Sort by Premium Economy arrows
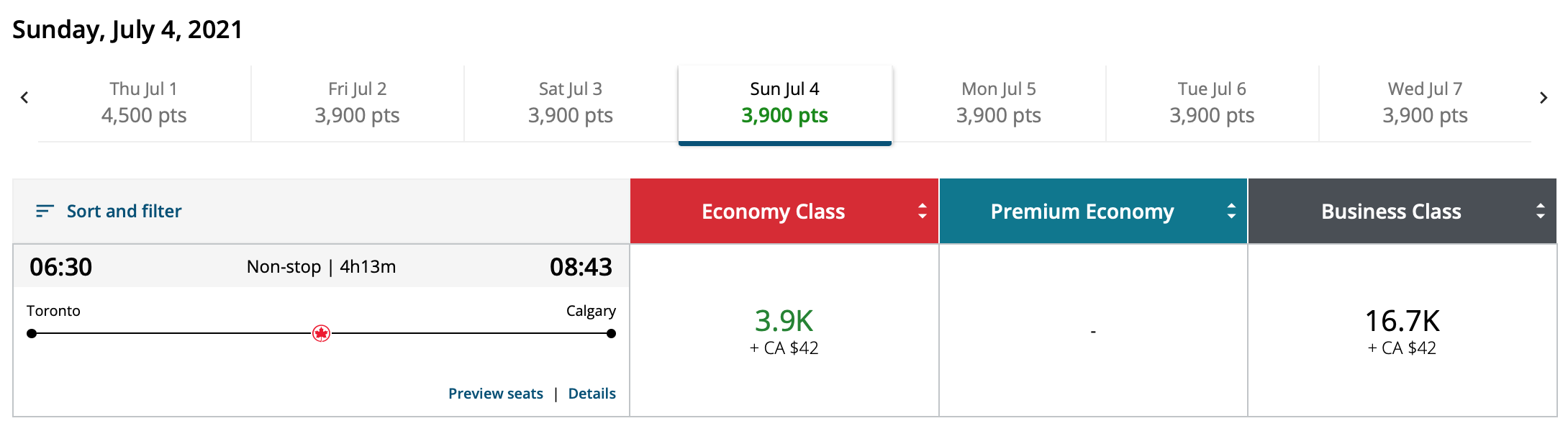Image resolution: width=1568 pixels, height=426 pixels. click(1231, 211)
